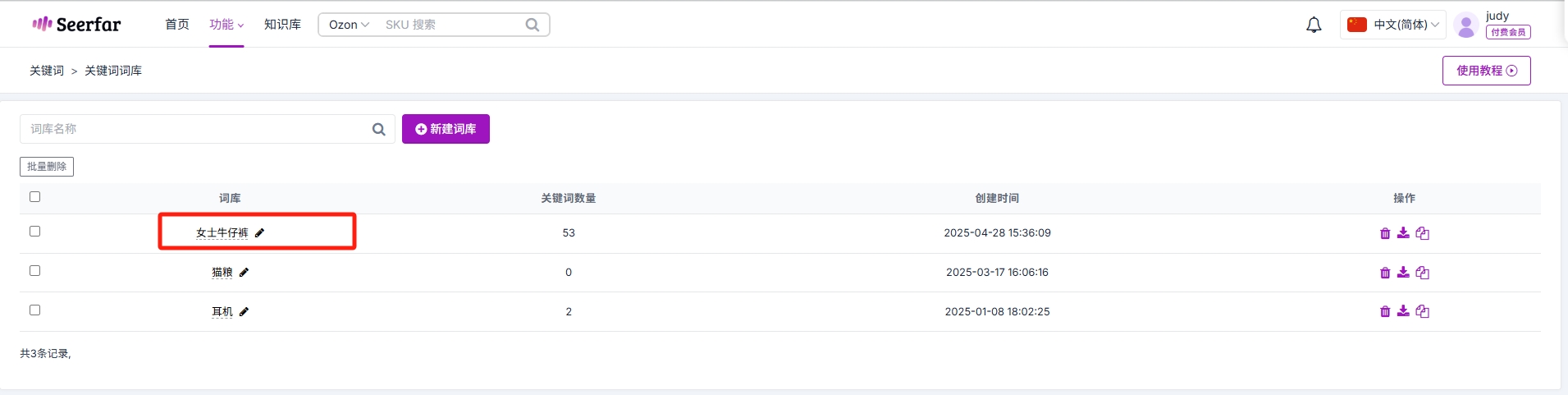Expand the 功能 menu
Screen dimensions: 1568x395
226,25
